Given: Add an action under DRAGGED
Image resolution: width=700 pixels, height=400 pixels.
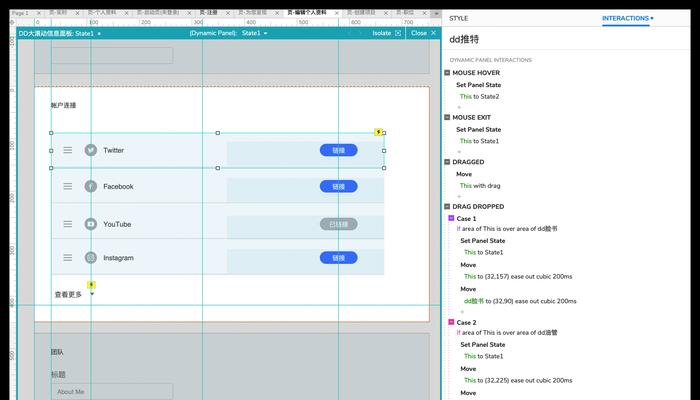Looking at the screenshot, I should click(459, 196).
